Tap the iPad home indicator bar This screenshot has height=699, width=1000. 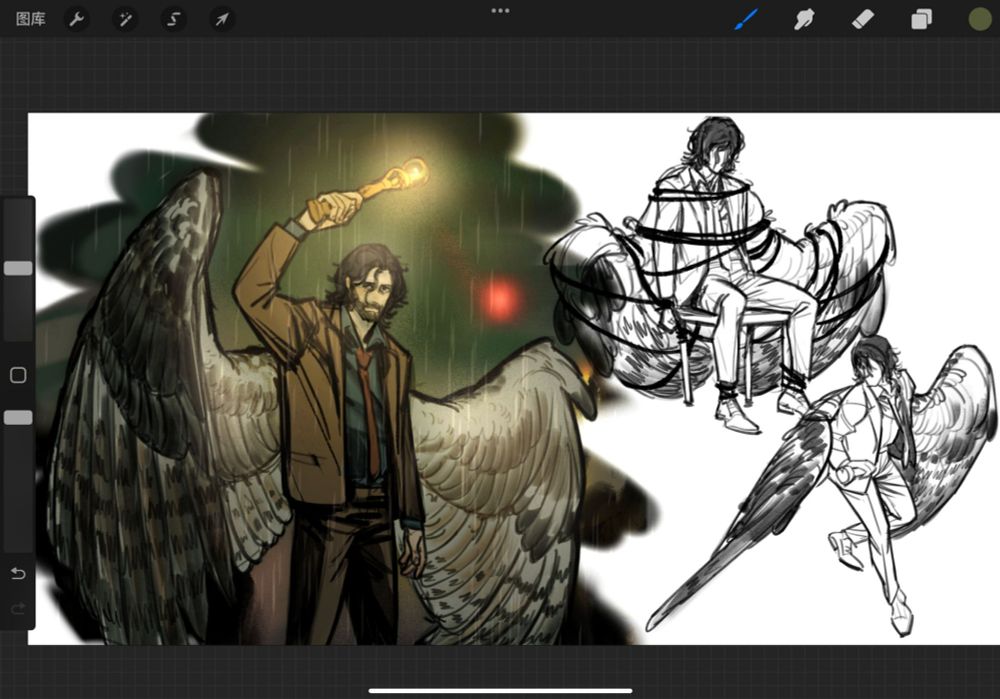click(500, 690)
